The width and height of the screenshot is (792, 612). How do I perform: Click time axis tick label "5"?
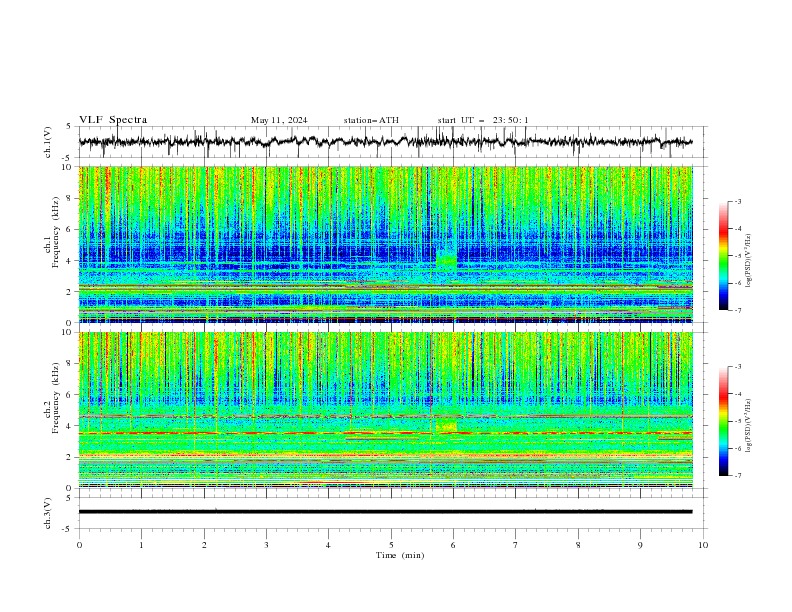point(391,545)
